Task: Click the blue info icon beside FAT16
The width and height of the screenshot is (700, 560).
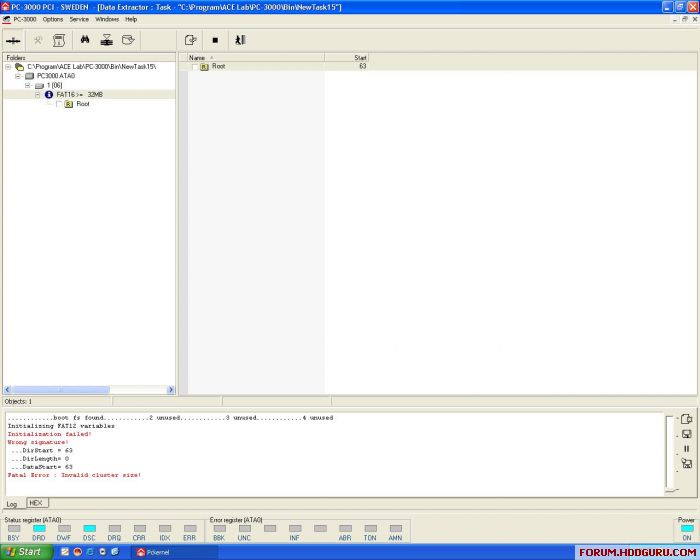Action: [49, 95]
